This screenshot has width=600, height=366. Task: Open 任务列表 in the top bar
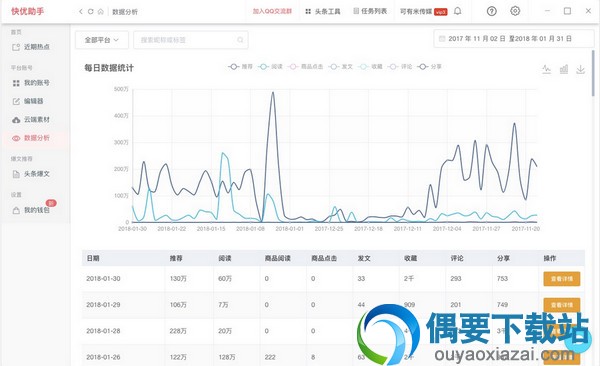pyautogui.click(x=374, y=11)
